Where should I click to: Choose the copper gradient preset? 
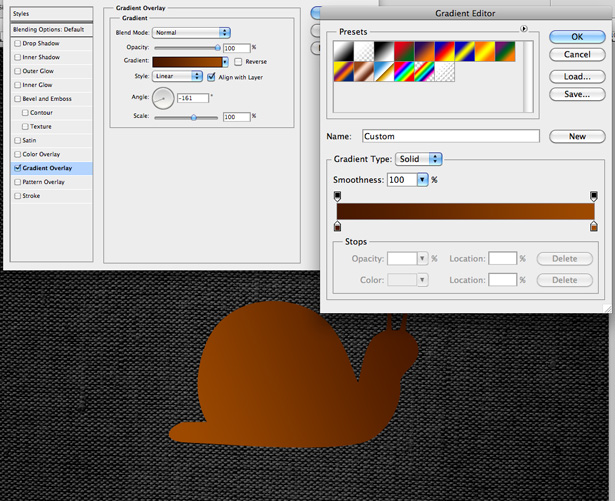click(x=364, y=72)
